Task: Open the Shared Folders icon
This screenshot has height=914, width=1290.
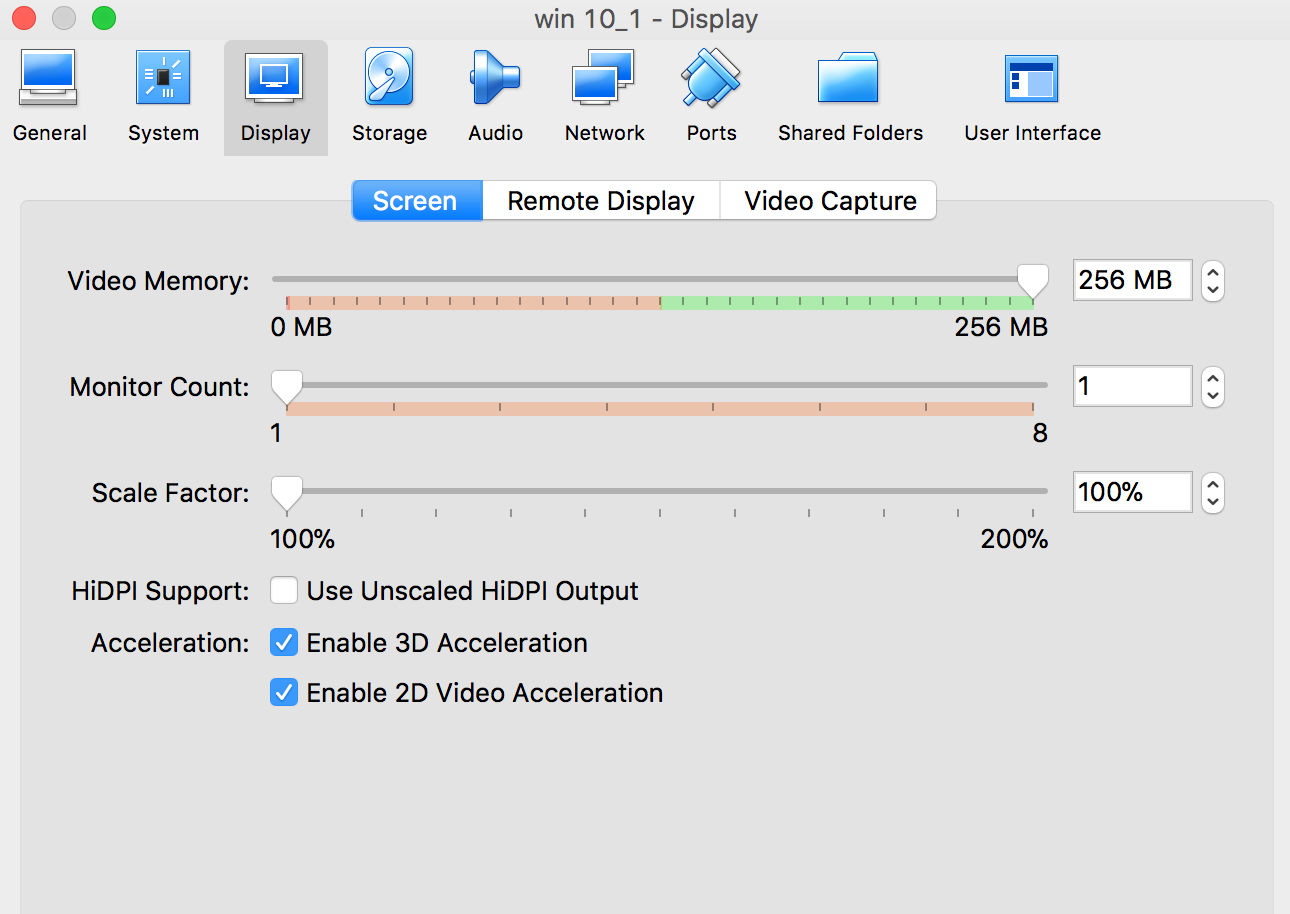Action: coord(850,81)
